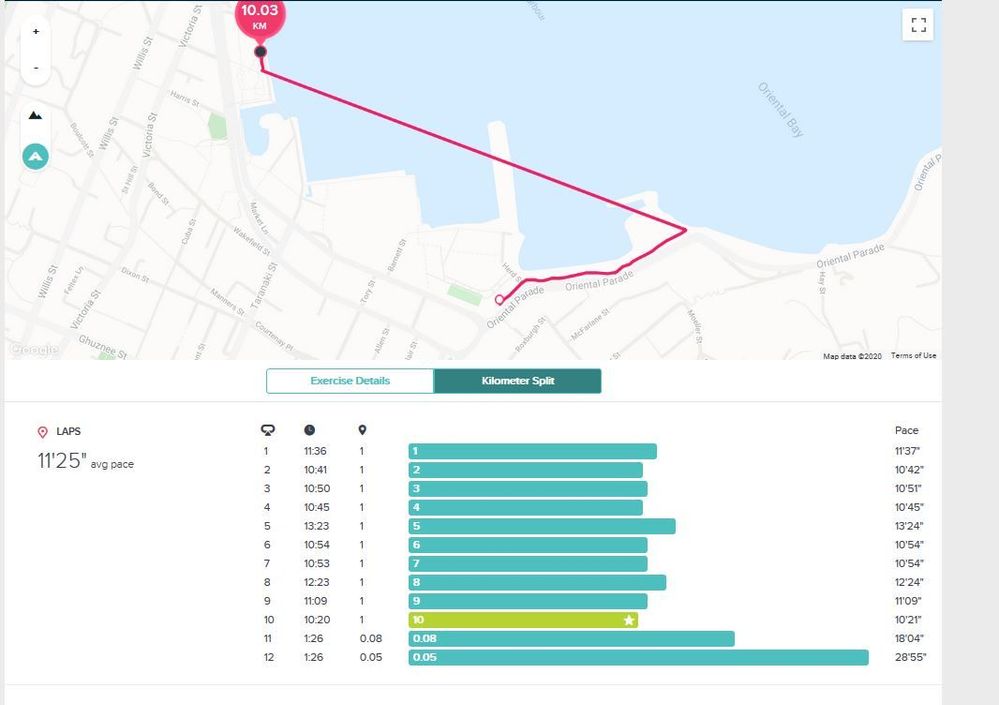Click the clock time column icon

pos(309,430)
